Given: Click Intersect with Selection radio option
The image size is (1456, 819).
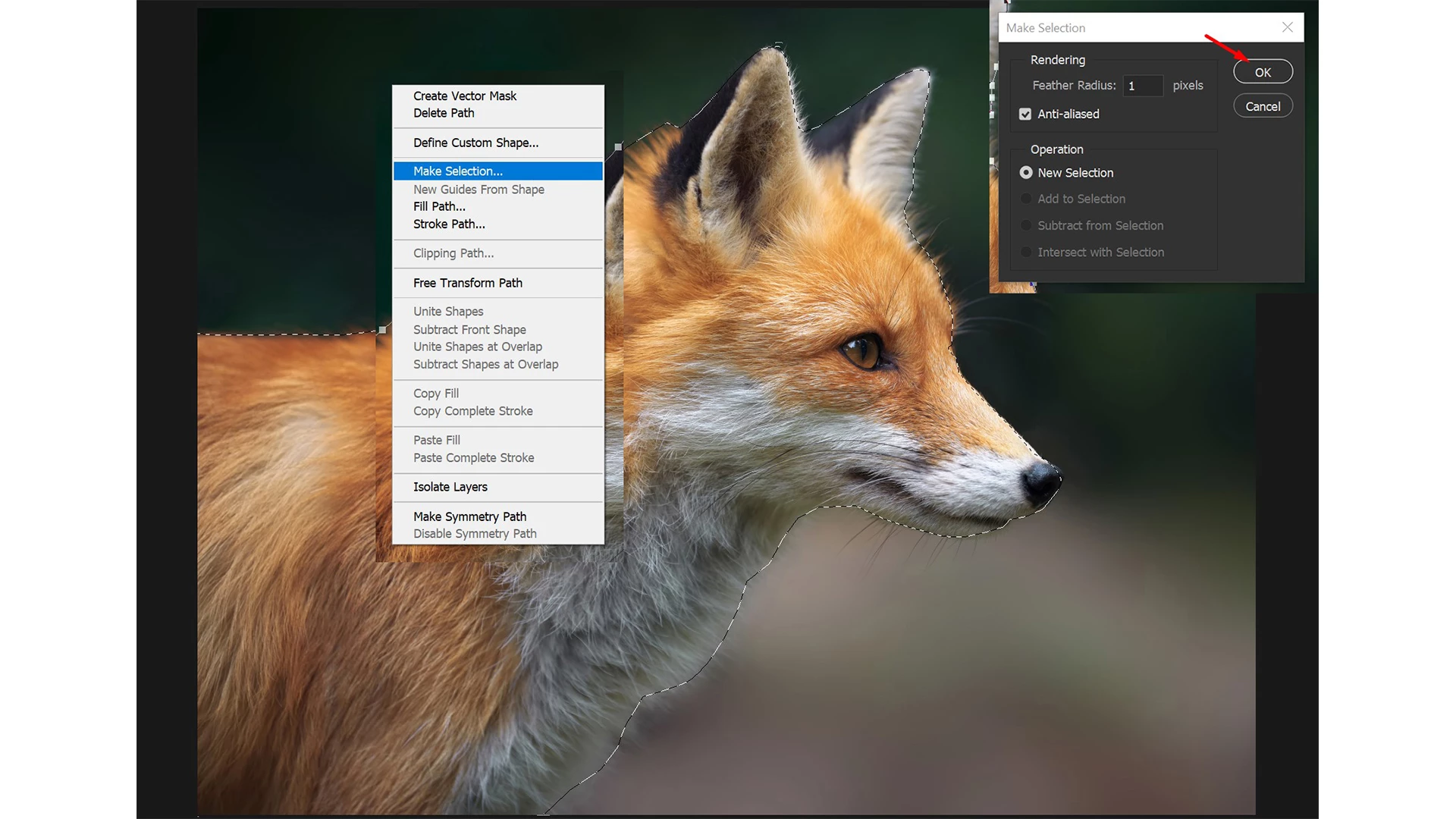Looking at the screenshot, I should 1026,252.
